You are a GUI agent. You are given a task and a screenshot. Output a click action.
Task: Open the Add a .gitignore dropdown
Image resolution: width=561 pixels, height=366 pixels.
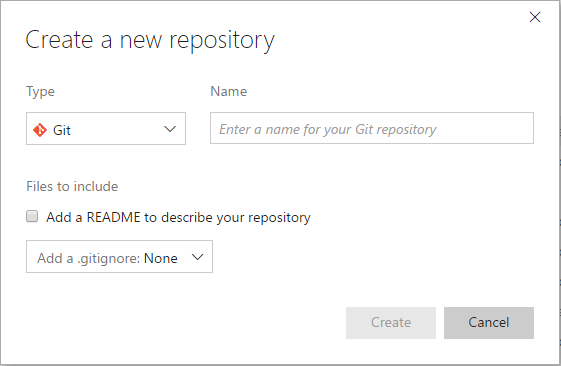tap(119, 257)
